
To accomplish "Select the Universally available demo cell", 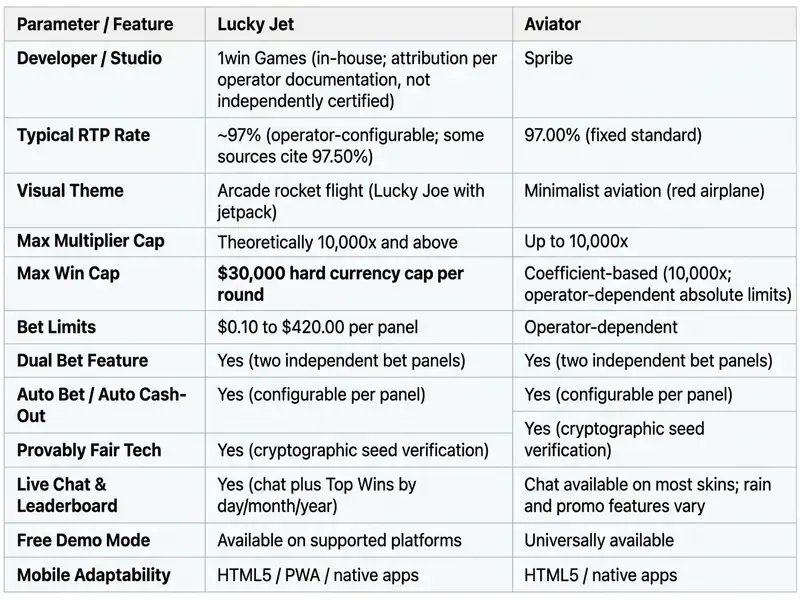I will coord(654,540).
